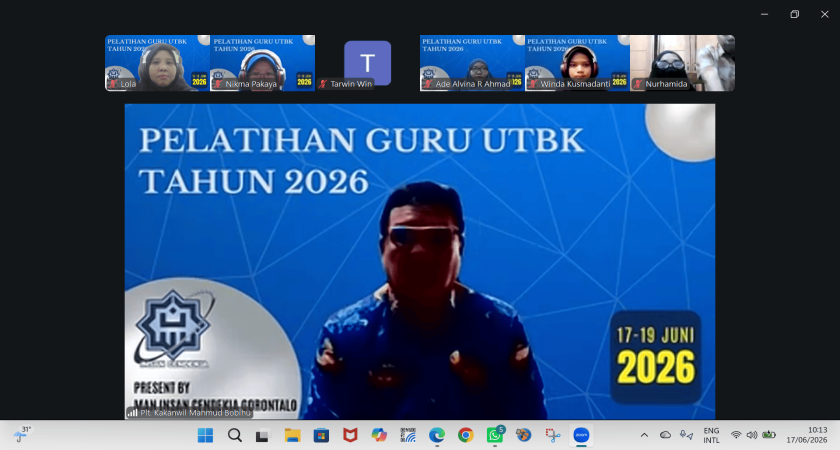
Task: Expand hidden system tray icons
Action: point(644,435)
